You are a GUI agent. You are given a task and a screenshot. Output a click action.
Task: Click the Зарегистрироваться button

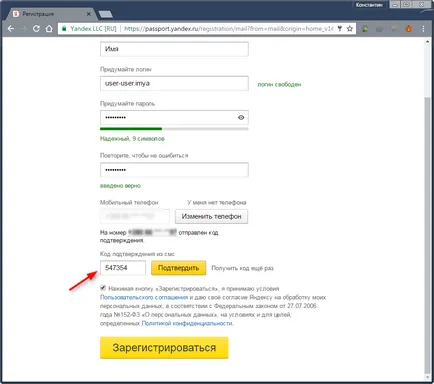pyautogui.click(x=164, y=348)
